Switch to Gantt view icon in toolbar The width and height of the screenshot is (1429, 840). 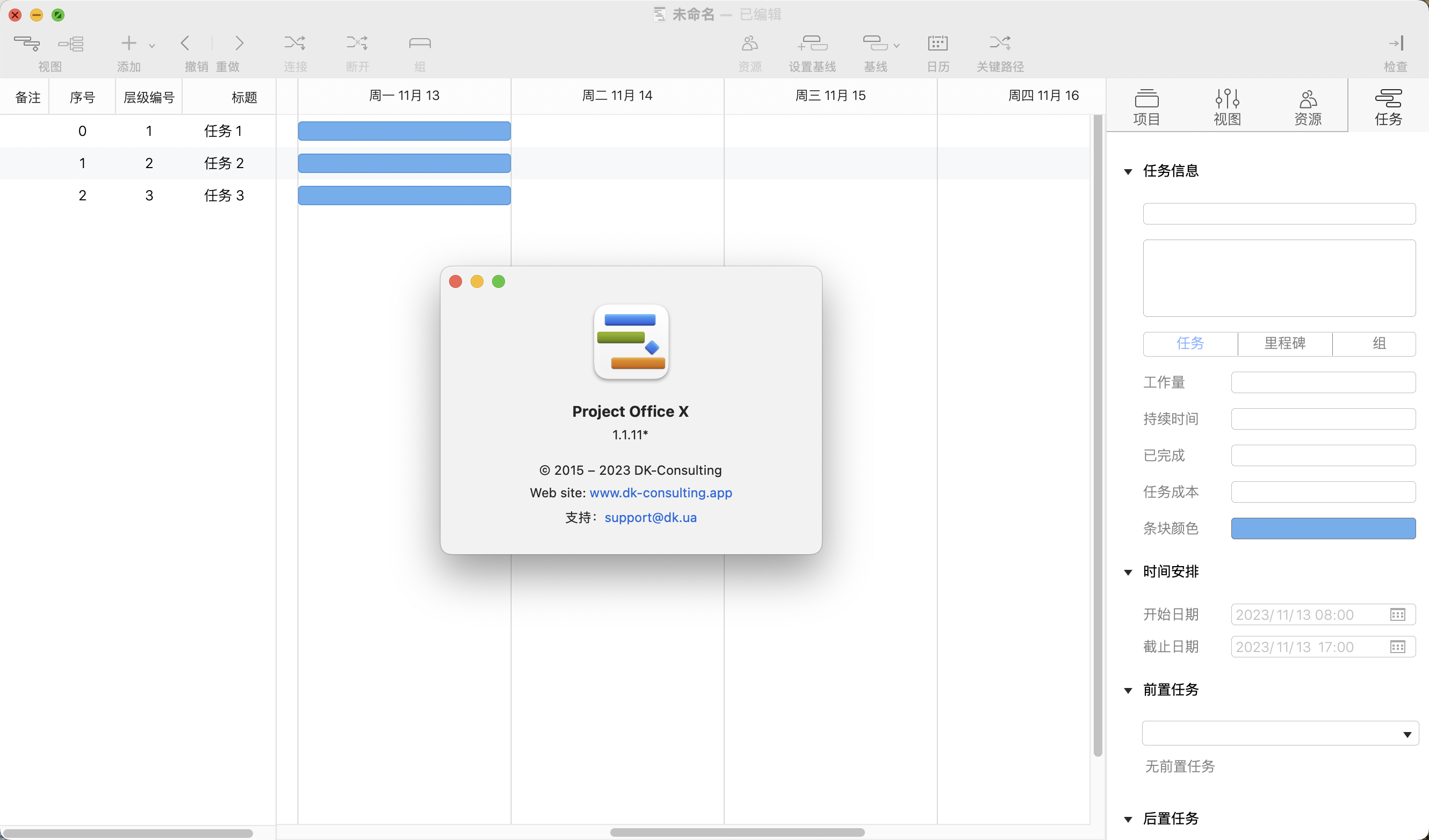[x=27, y=43]
